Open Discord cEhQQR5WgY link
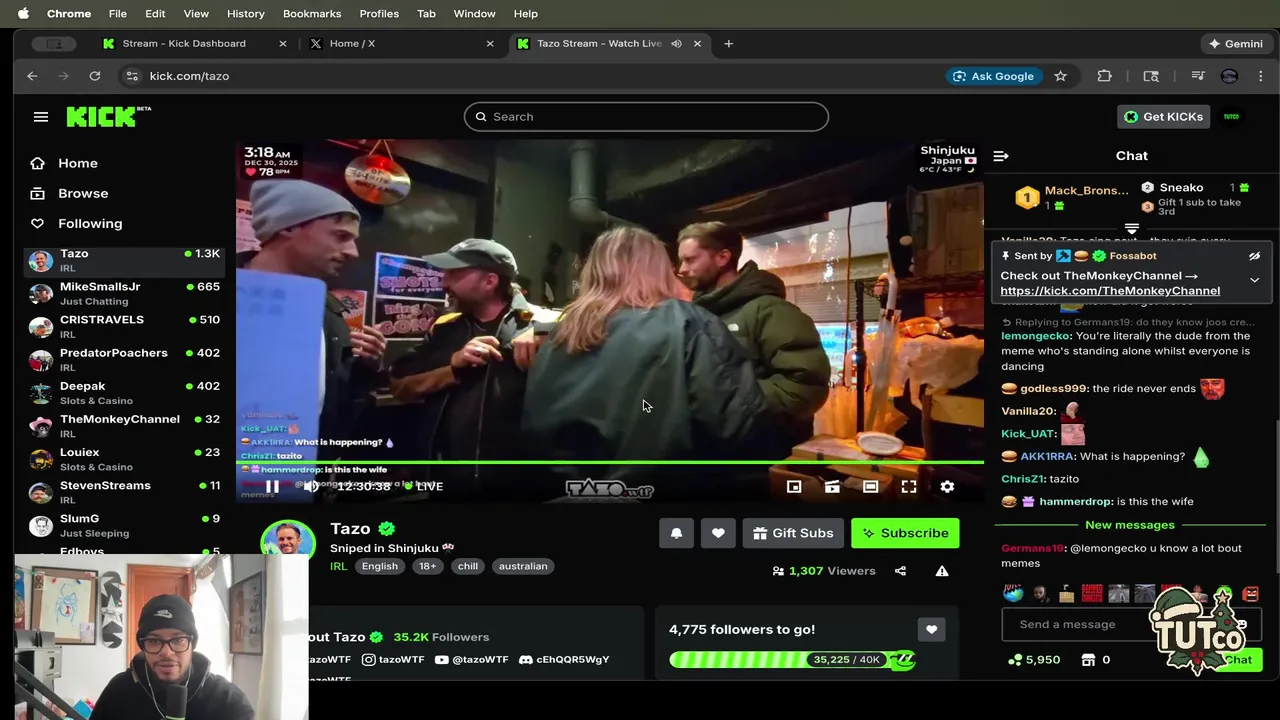The image size is (1280, 720). pos(564,660)
